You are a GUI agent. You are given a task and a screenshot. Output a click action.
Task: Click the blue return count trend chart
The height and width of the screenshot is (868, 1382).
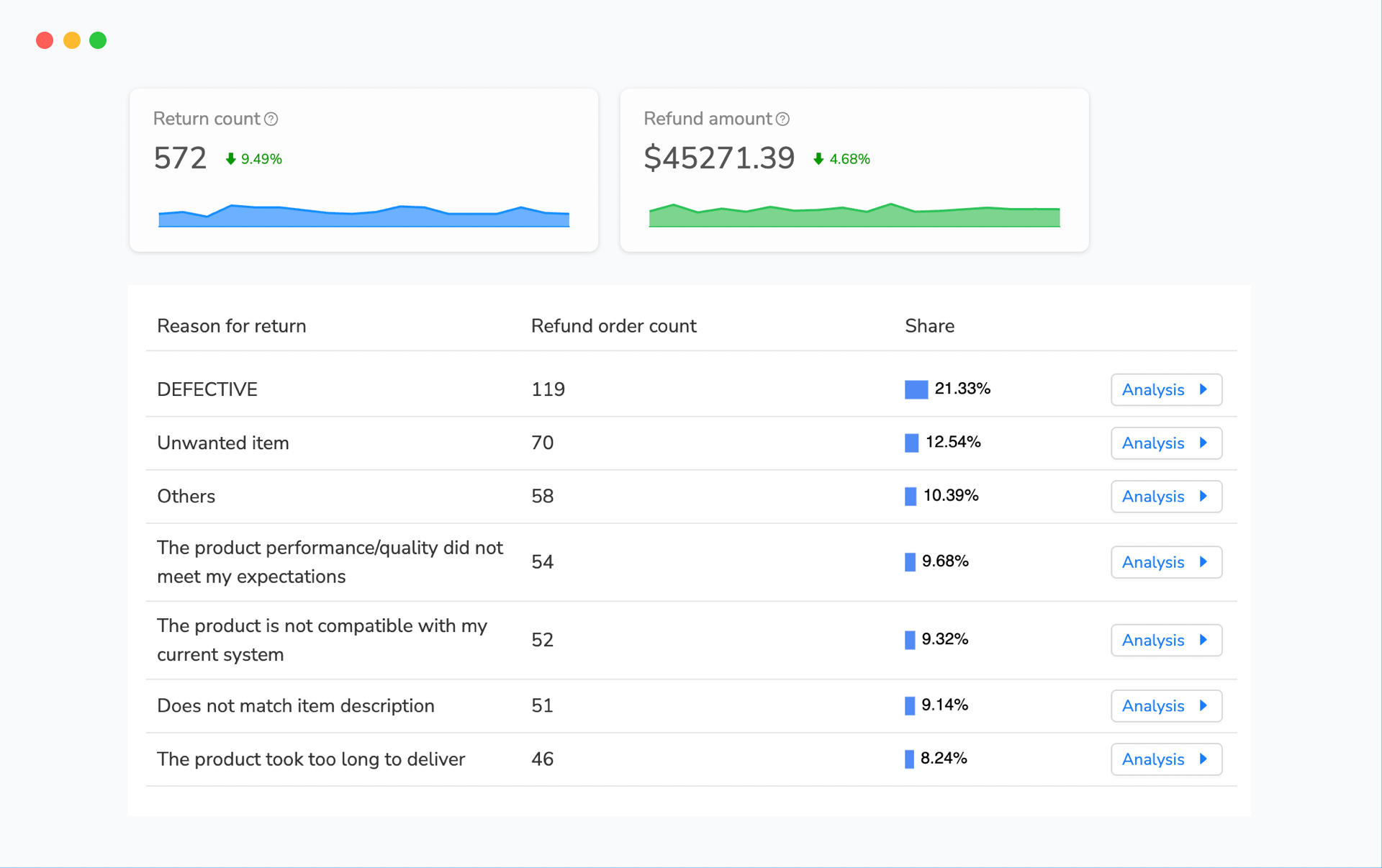click(363, 216)
